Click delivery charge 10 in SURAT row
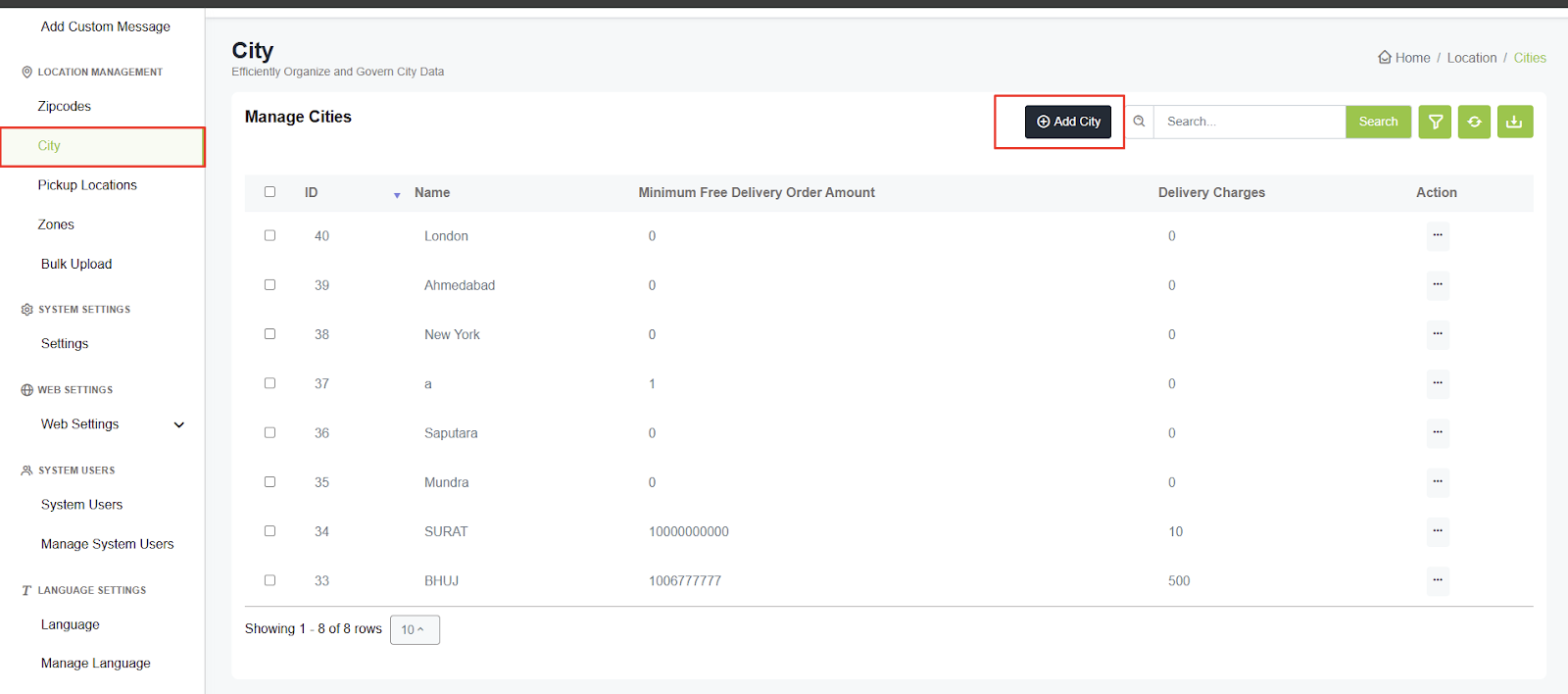Screen dimensions: 1568x694 coord(1175,531)
